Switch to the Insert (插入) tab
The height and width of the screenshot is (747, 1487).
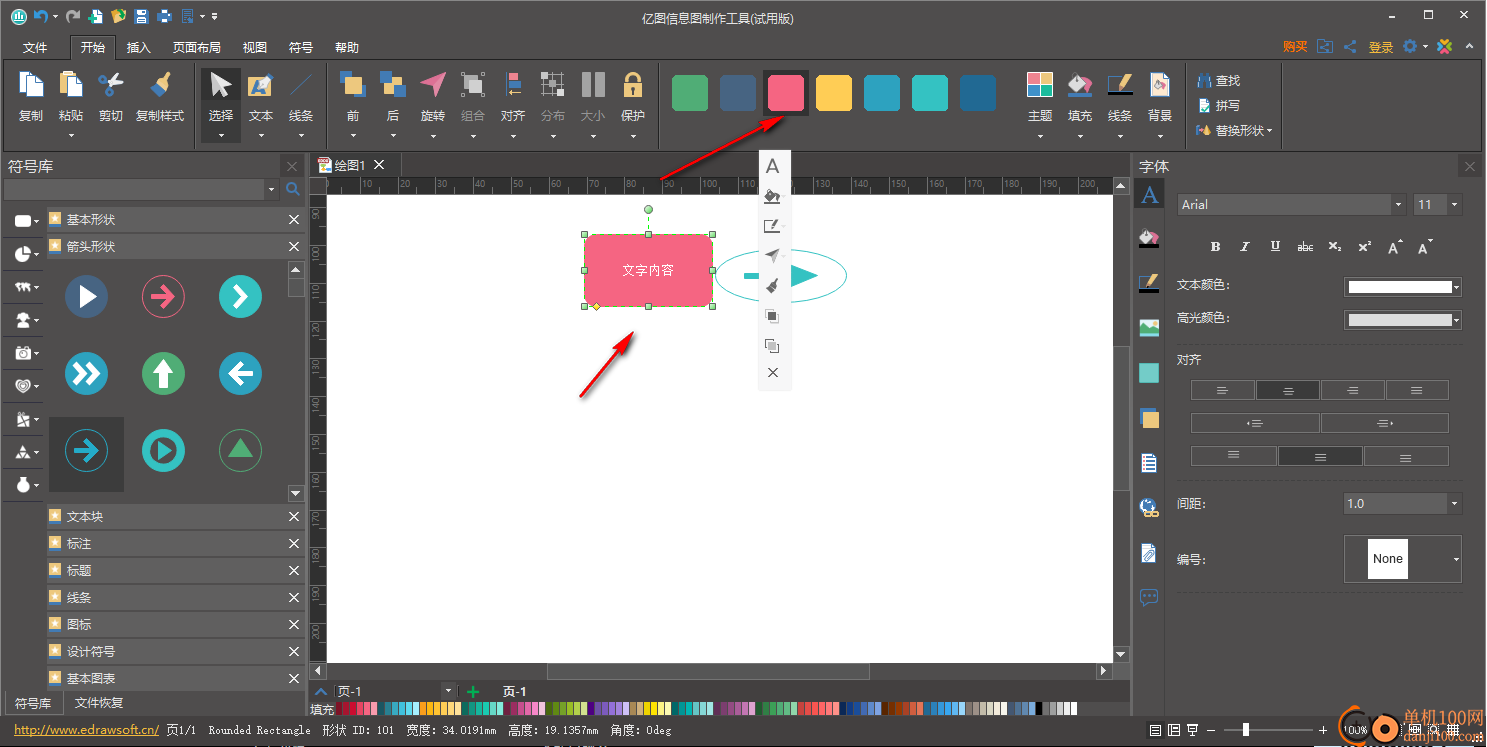(x=139, y=48)
